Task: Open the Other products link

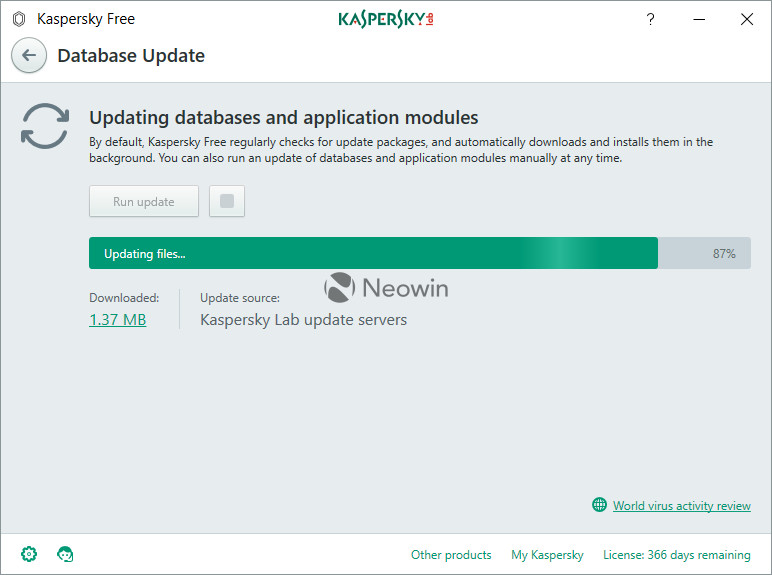Action: click(x=451, y=555)
